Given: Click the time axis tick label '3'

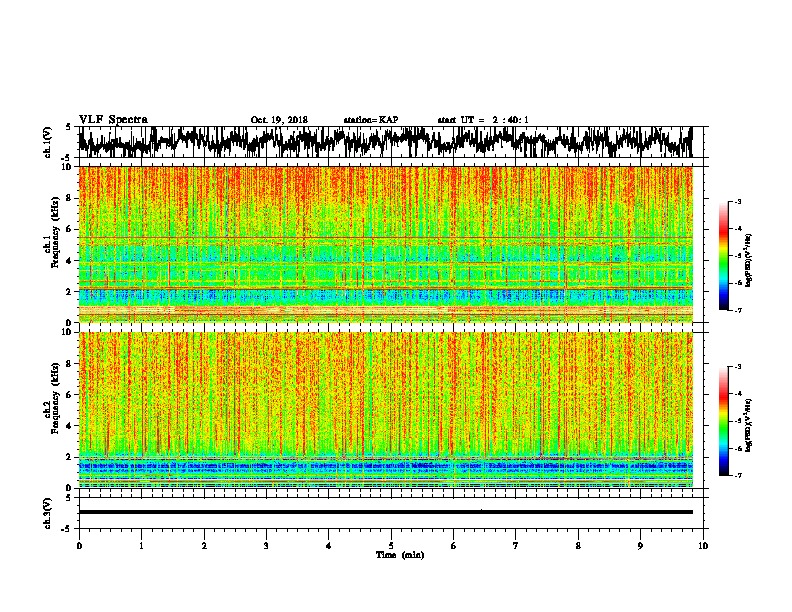Looking at the screenshot, I should tap(266, 546).
